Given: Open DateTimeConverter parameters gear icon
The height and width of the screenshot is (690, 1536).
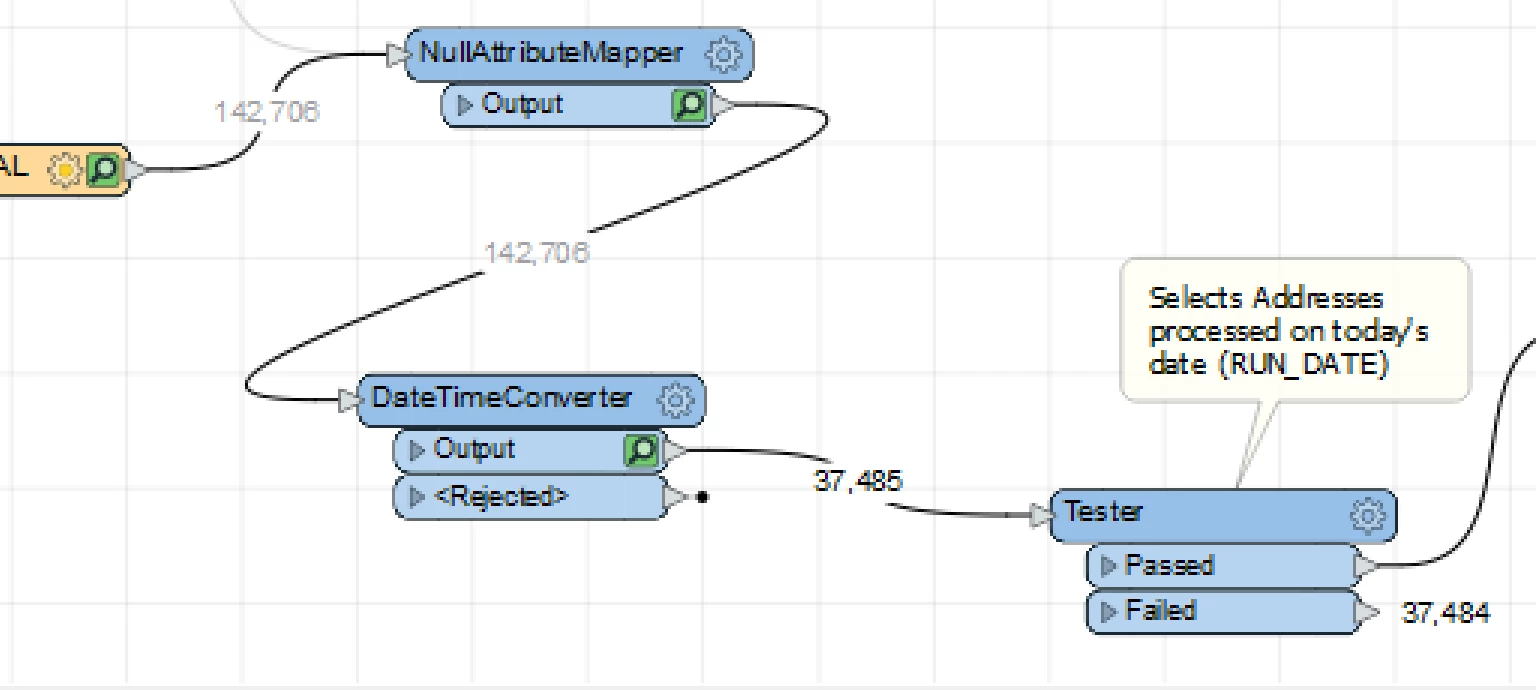Looking at the screenshot, I should tap(677, 400).
